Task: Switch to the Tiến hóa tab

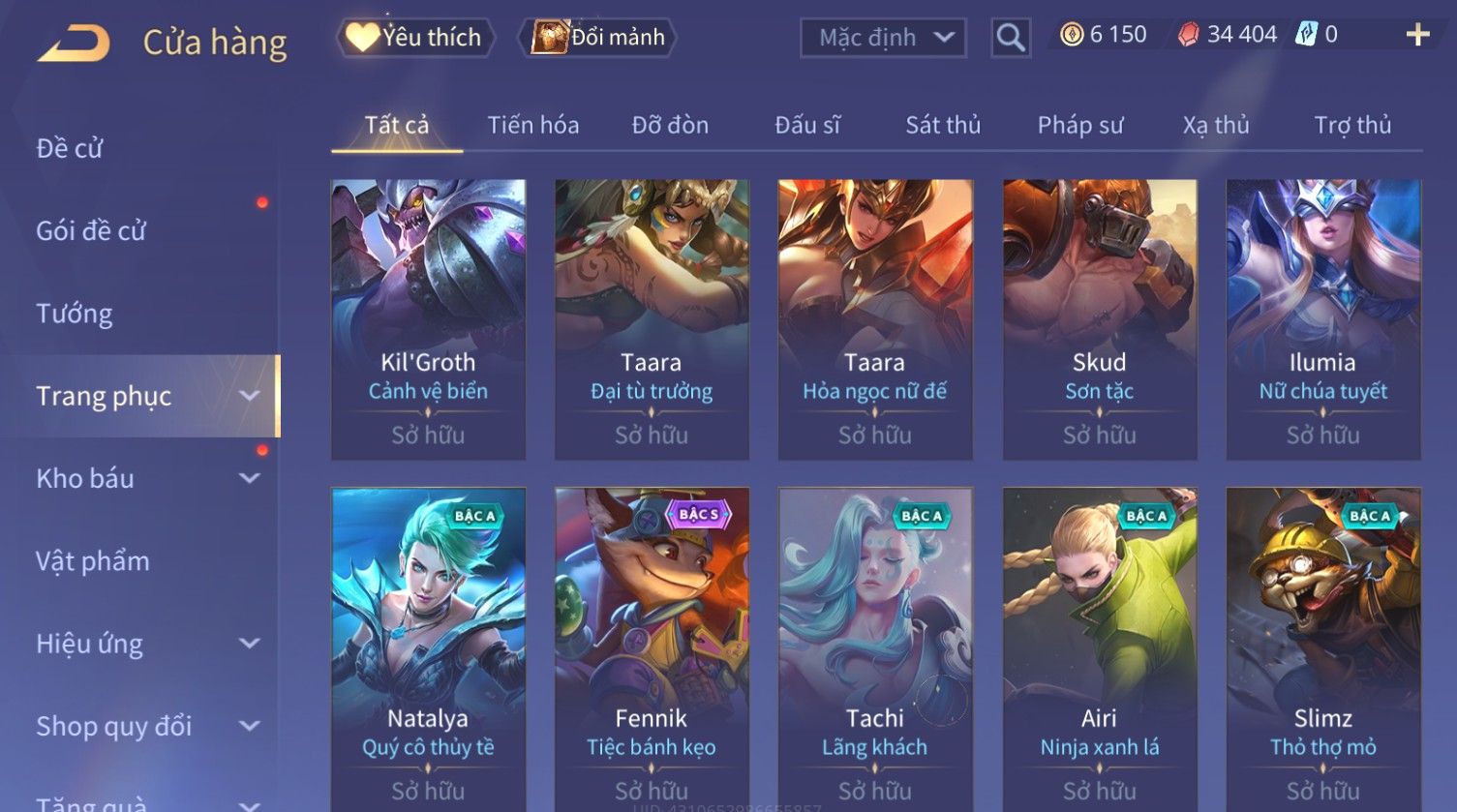Action: 533,125
